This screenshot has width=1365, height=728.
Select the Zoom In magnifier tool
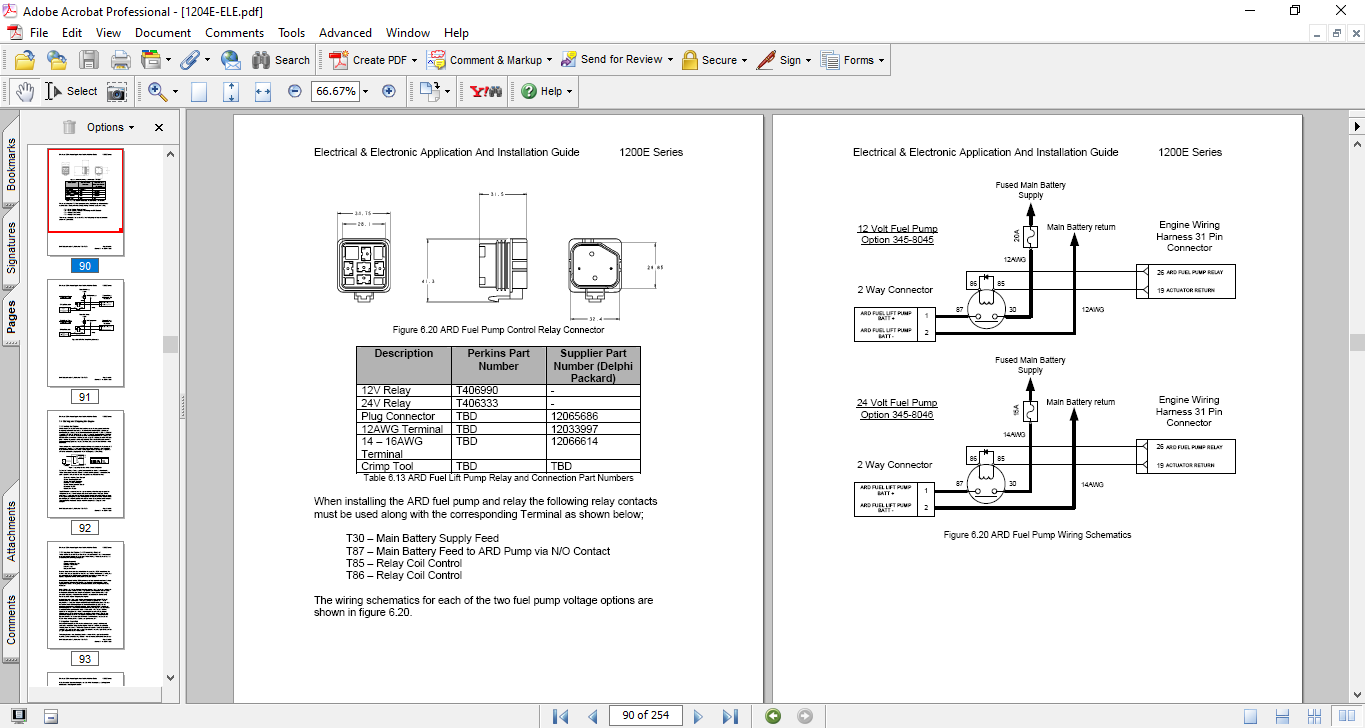156,90
